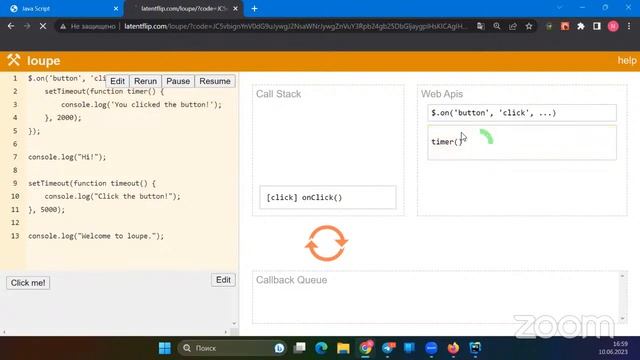Click the code pane scroll down arrow
This screenshot has height=360, width=640.
[234, 324]
